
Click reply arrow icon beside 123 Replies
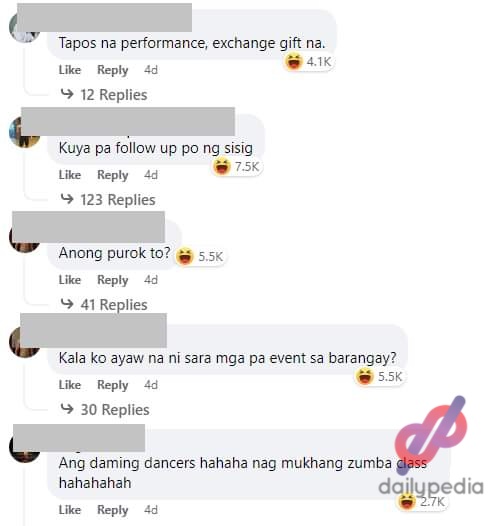67,199
